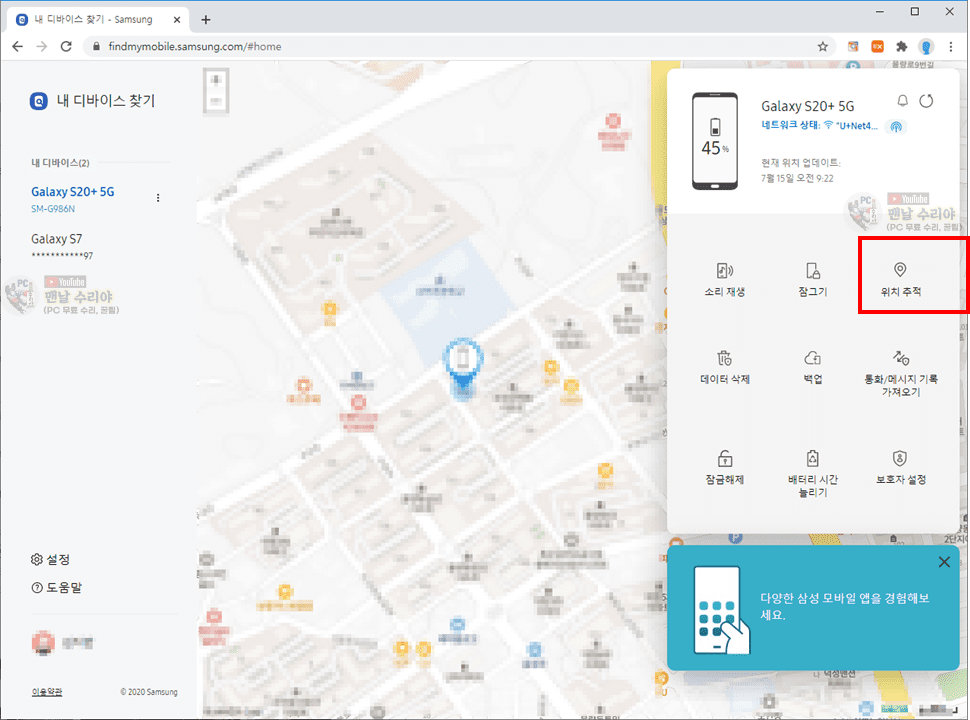Refresh device status circular arrow
Screen dimensions: 970x720
[926, 101]
